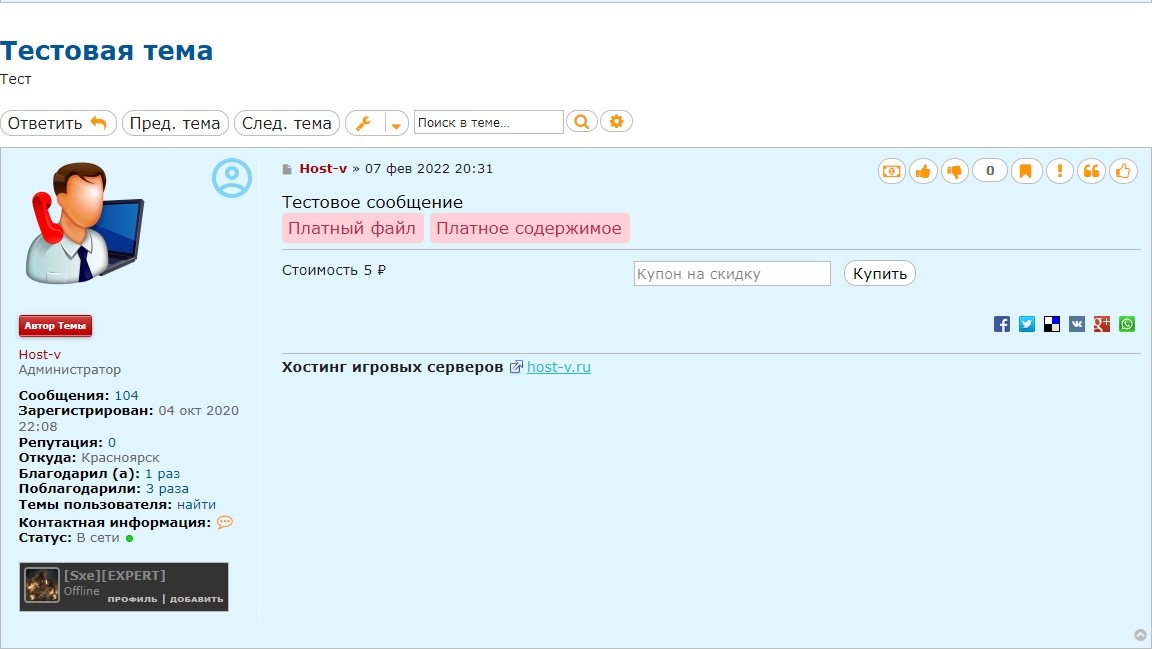Image resolution: width=1152 pixels, height=649 pixels.
Task: Click the "Ответить" reply button
Action: [x=58, y=123]
